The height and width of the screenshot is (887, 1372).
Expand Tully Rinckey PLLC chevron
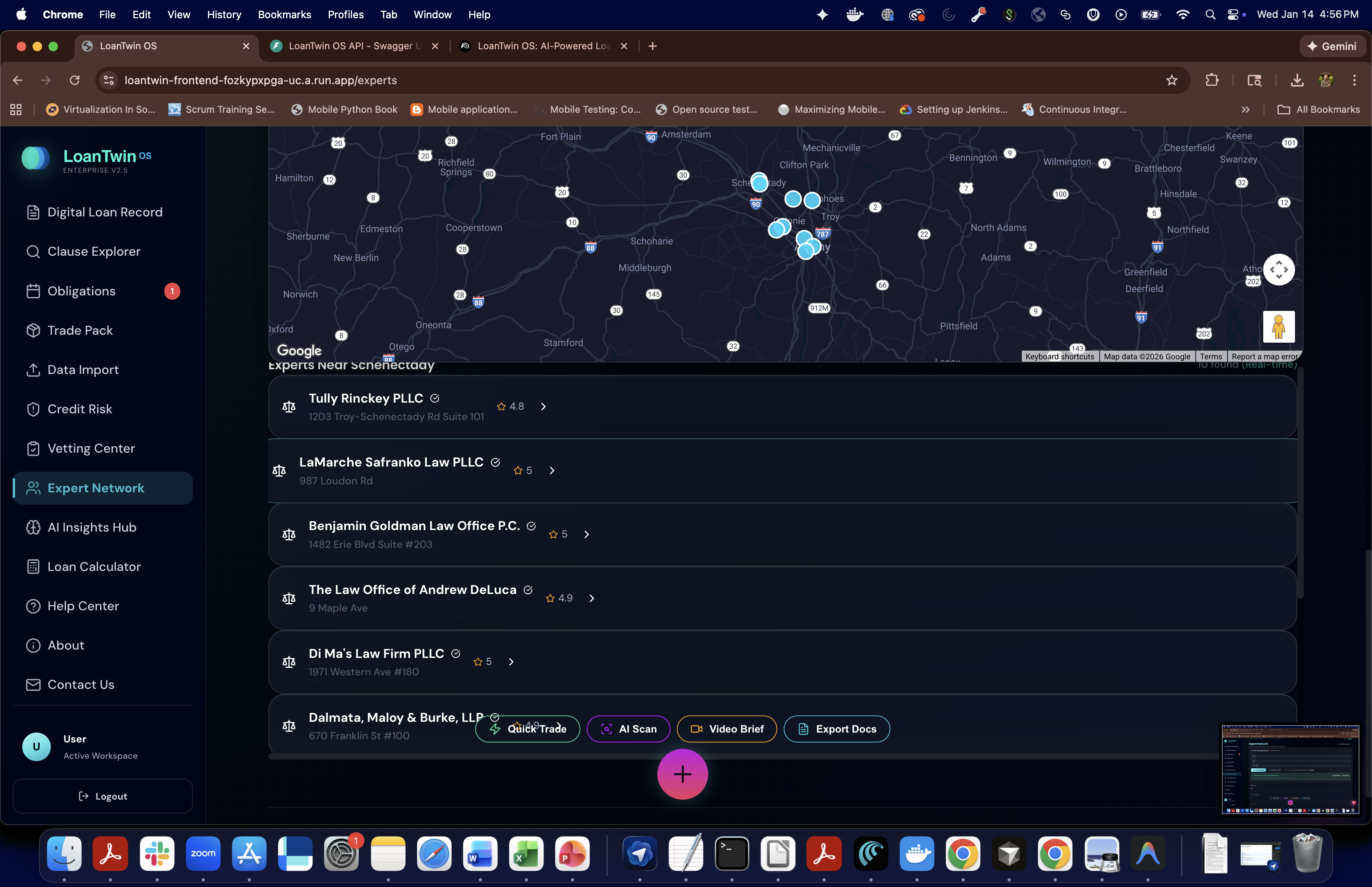[x=543, y=407]
